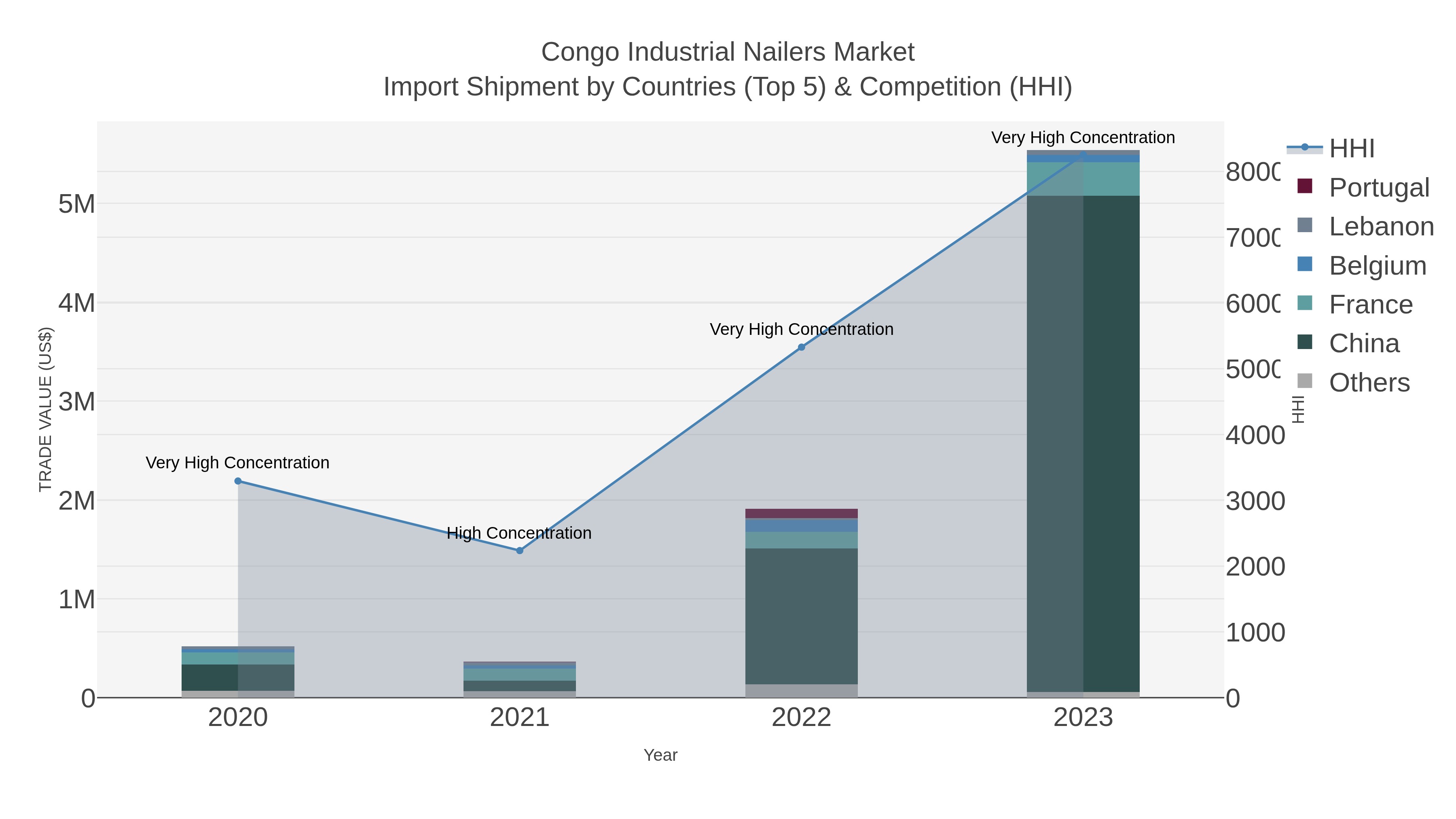Click the Belgium segment of the 2022 bar
This screenshot has width=1456, height=819.
(802, 525)
